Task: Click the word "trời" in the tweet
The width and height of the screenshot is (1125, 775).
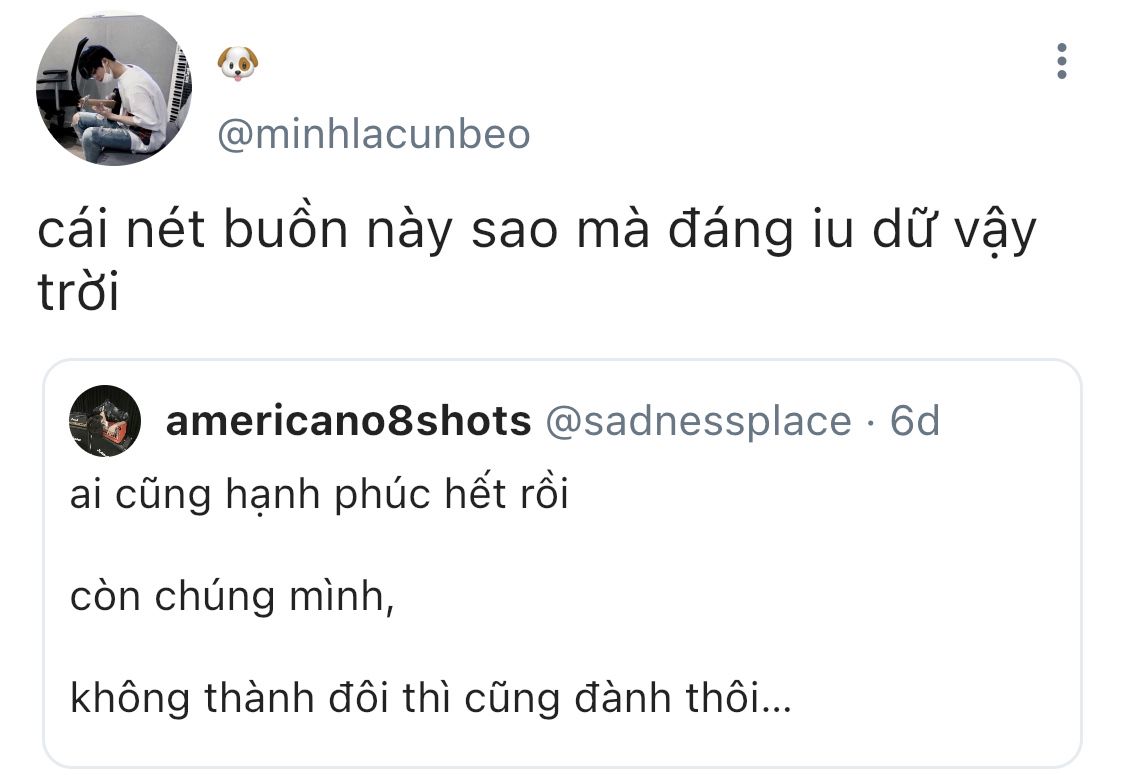Action: tap(78, 293)
